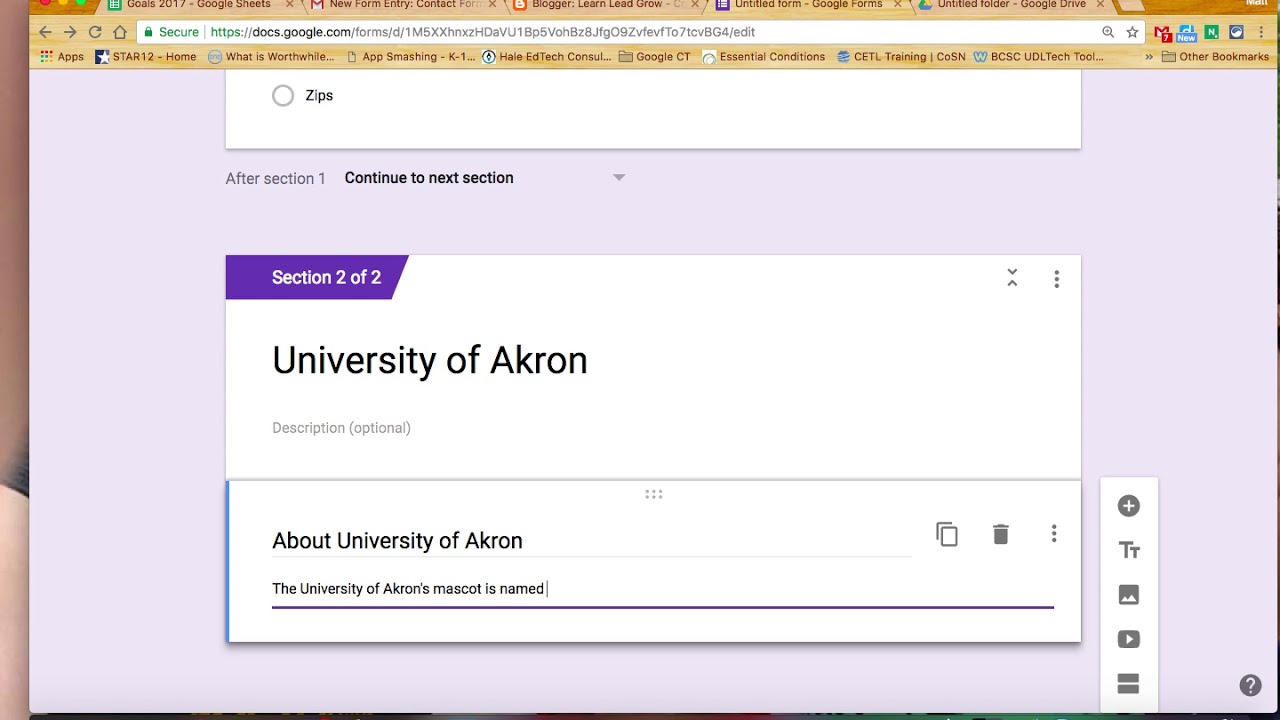Screen dimensions: 1280x720
Task: Click the address bar URL
Action: pos(483,32)
